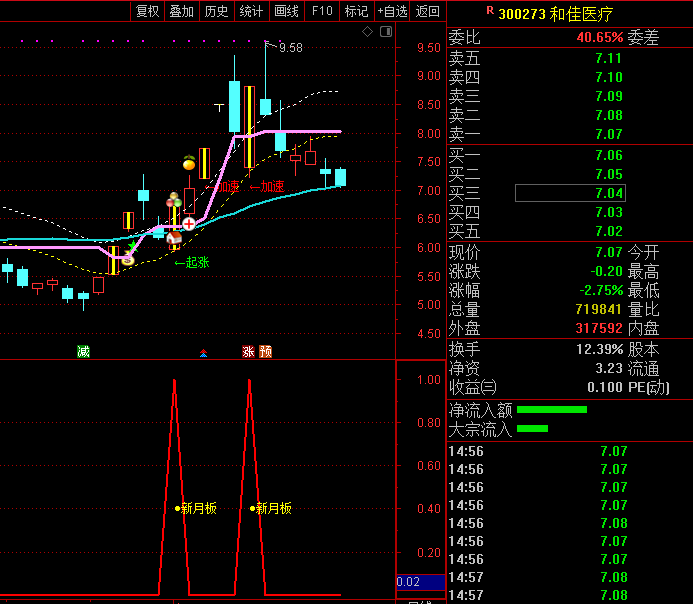Select the 买三 price 7.04 field

(569, 193)
